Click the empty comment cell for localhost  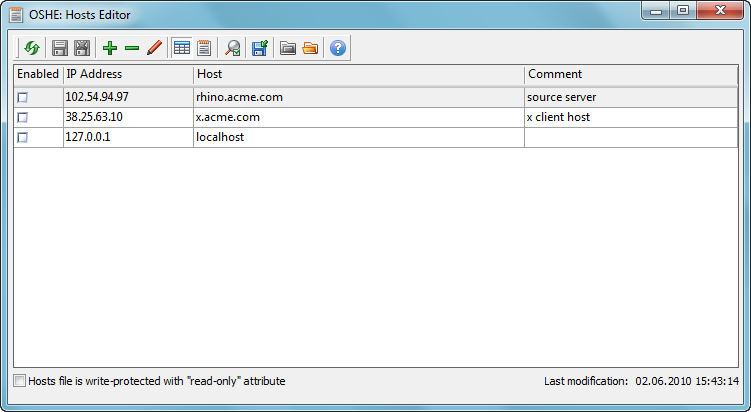pyautogui.click(x=631, y=137)
